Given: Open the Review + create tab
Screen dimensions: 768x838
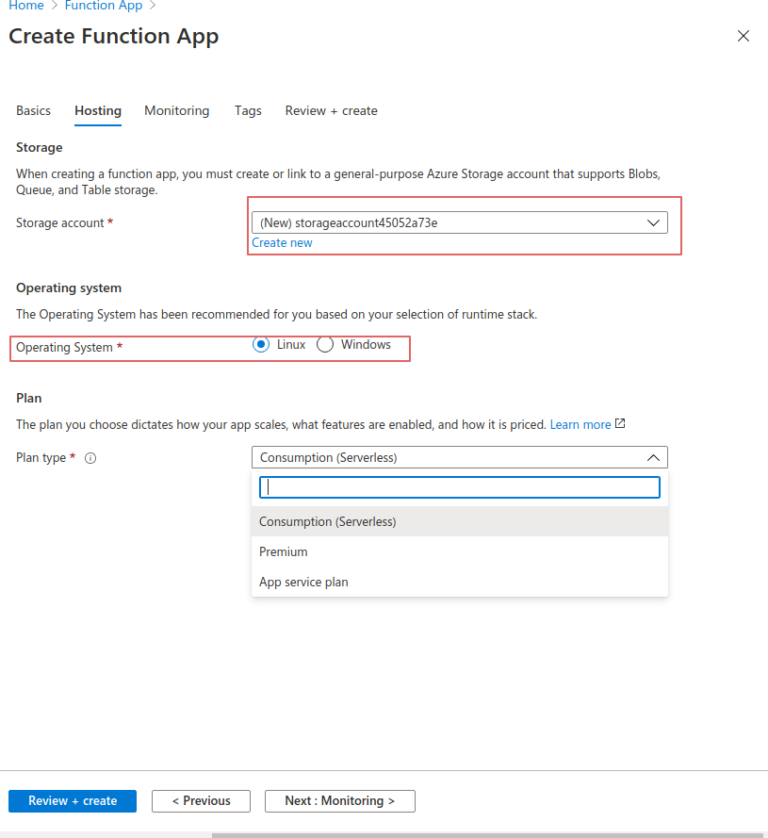Looking at the screenshot, I should coord(330,110).
